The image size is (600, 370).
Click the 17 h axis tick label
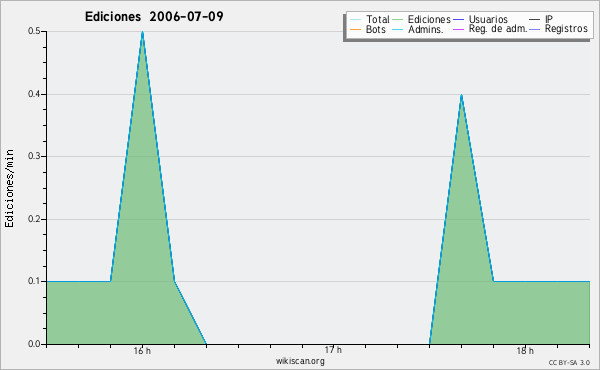coord(333,350)
